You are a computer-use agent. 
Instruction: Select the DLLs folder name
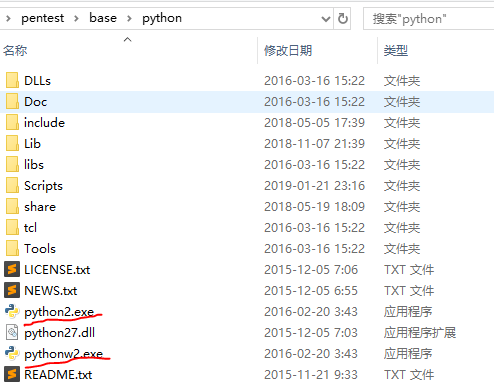(37, 81)
